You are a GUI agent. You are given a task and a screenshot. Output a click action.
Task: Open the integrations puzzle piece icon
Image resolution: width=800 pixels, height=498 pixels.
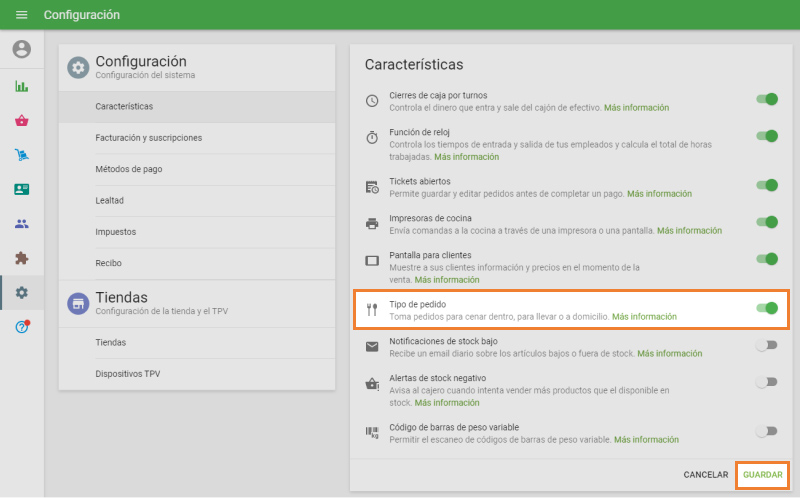click(21, 258)
